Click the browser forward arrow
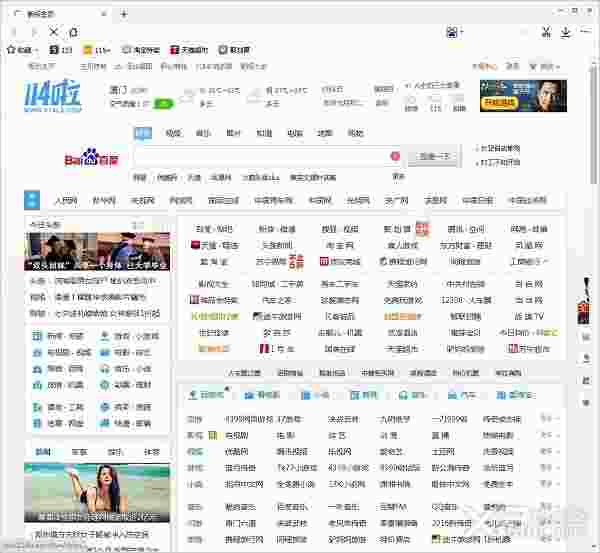Screen dimensions: 600x553 [x=34, y=32]
